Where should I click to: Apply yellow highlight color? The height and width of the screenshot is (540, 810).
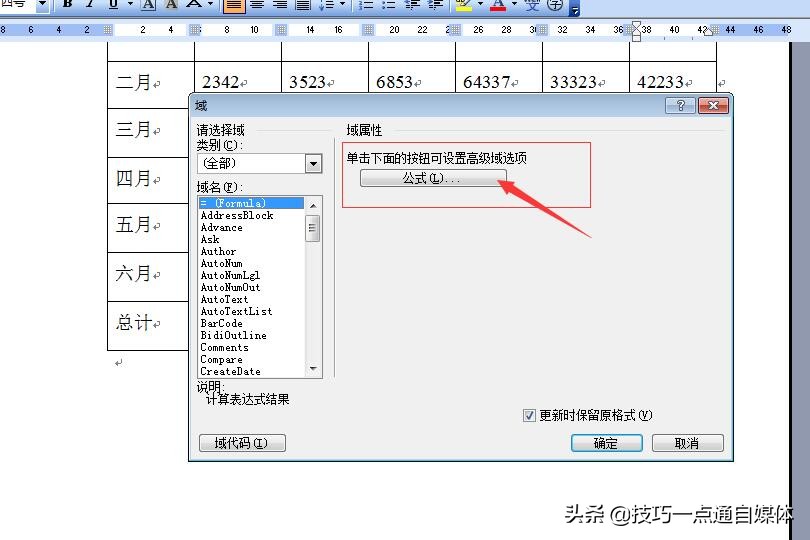(464, 4)
